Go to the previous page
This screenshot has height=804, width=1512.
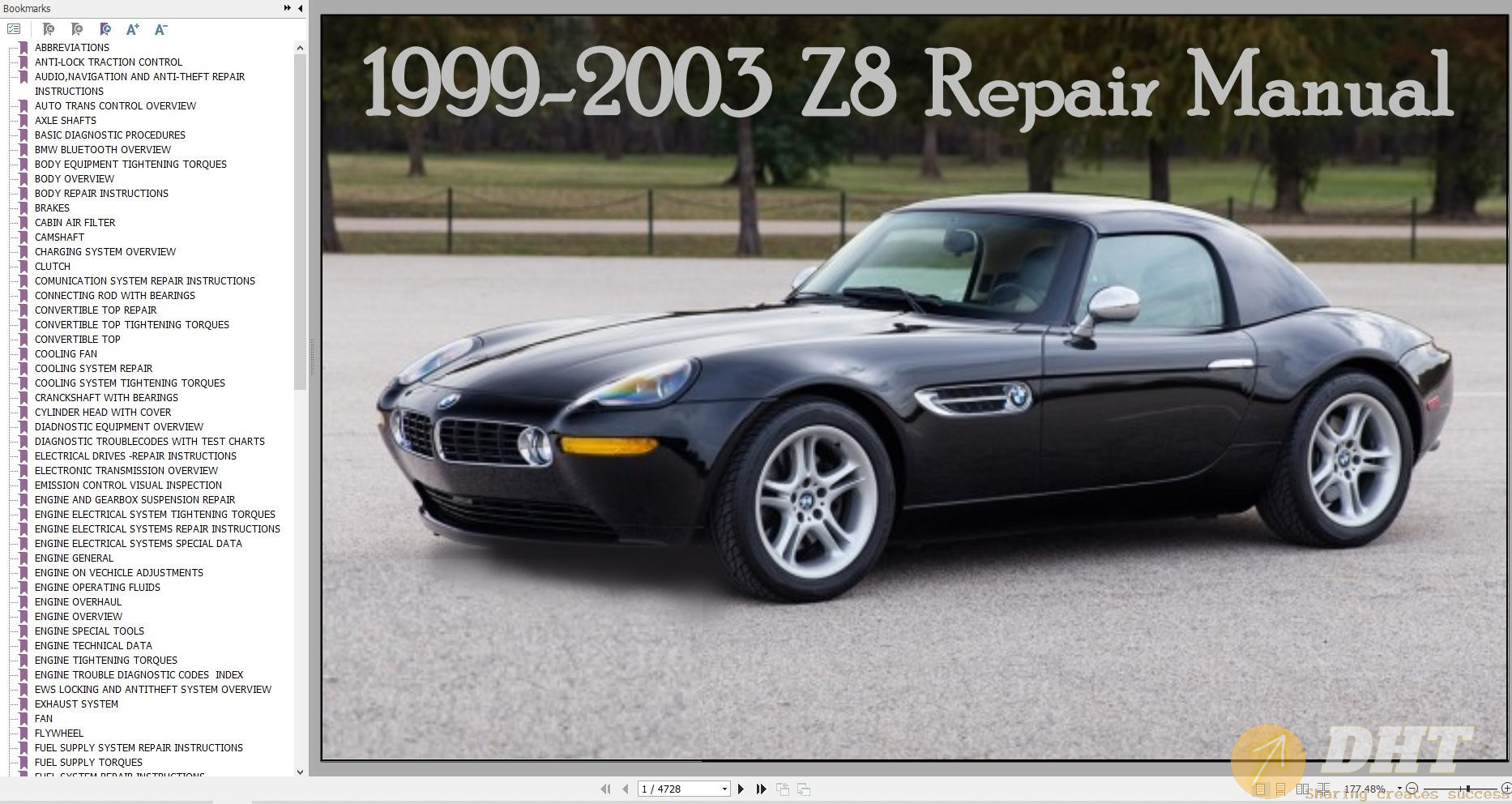(x=626, y=789)
